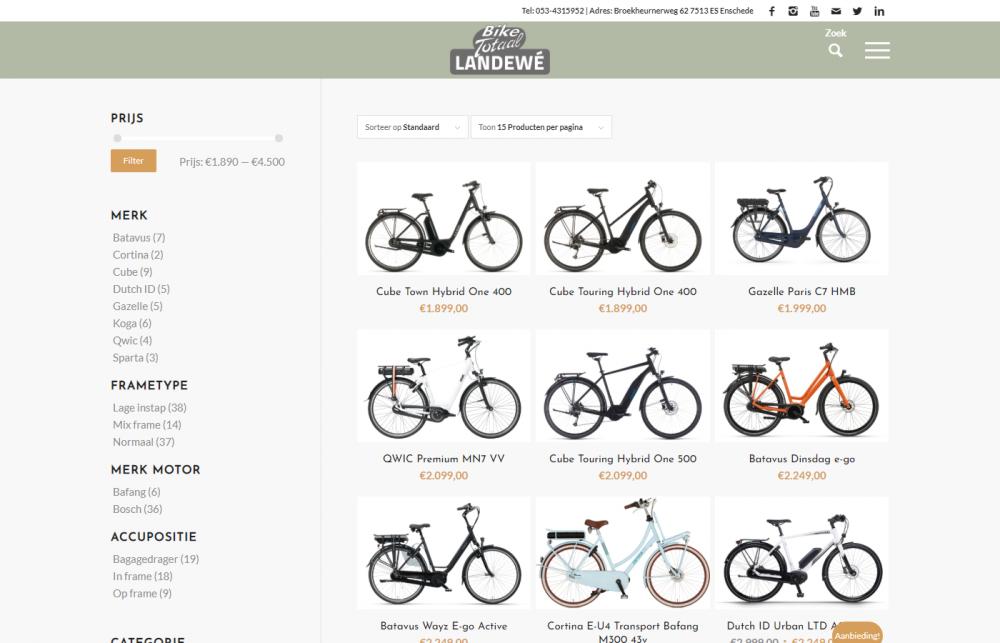Click the Batavus Dinsdag e-go title
The width and height of the screenshot is (1000, 643).
(802, 459)
